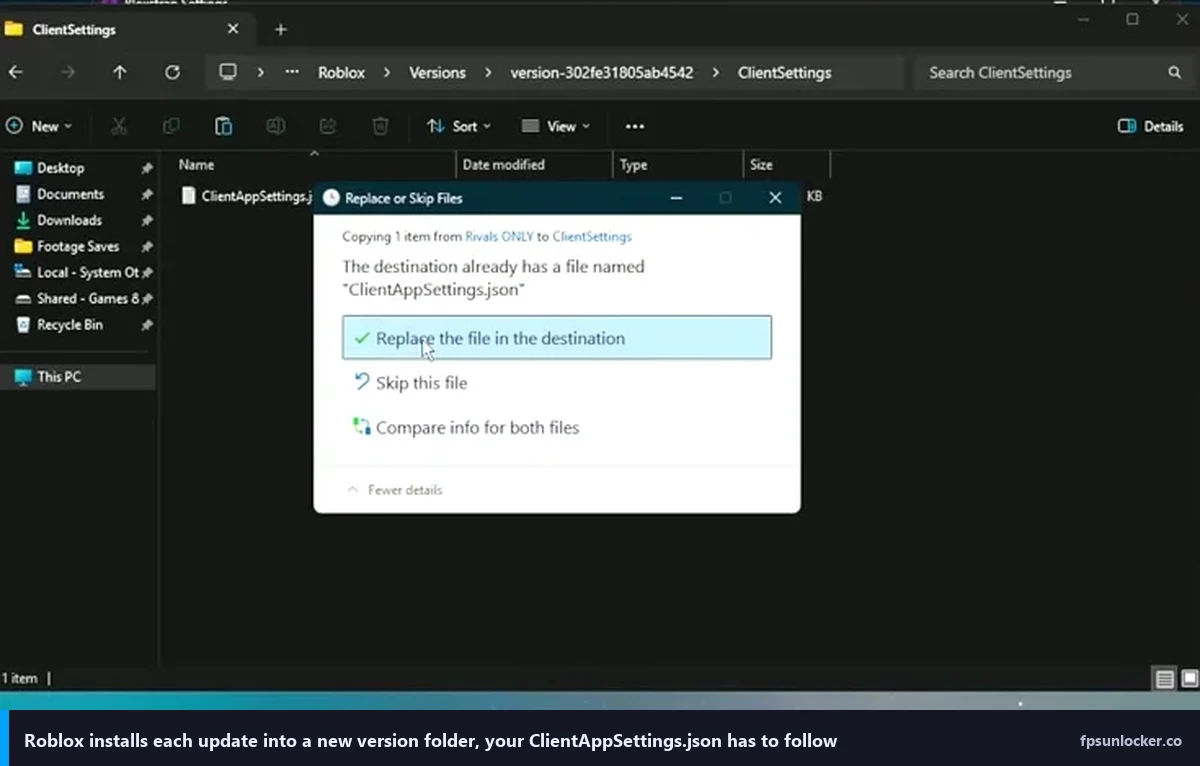
Task: Click the Replace or Skip Files clock icon
Action: [331, 198]
